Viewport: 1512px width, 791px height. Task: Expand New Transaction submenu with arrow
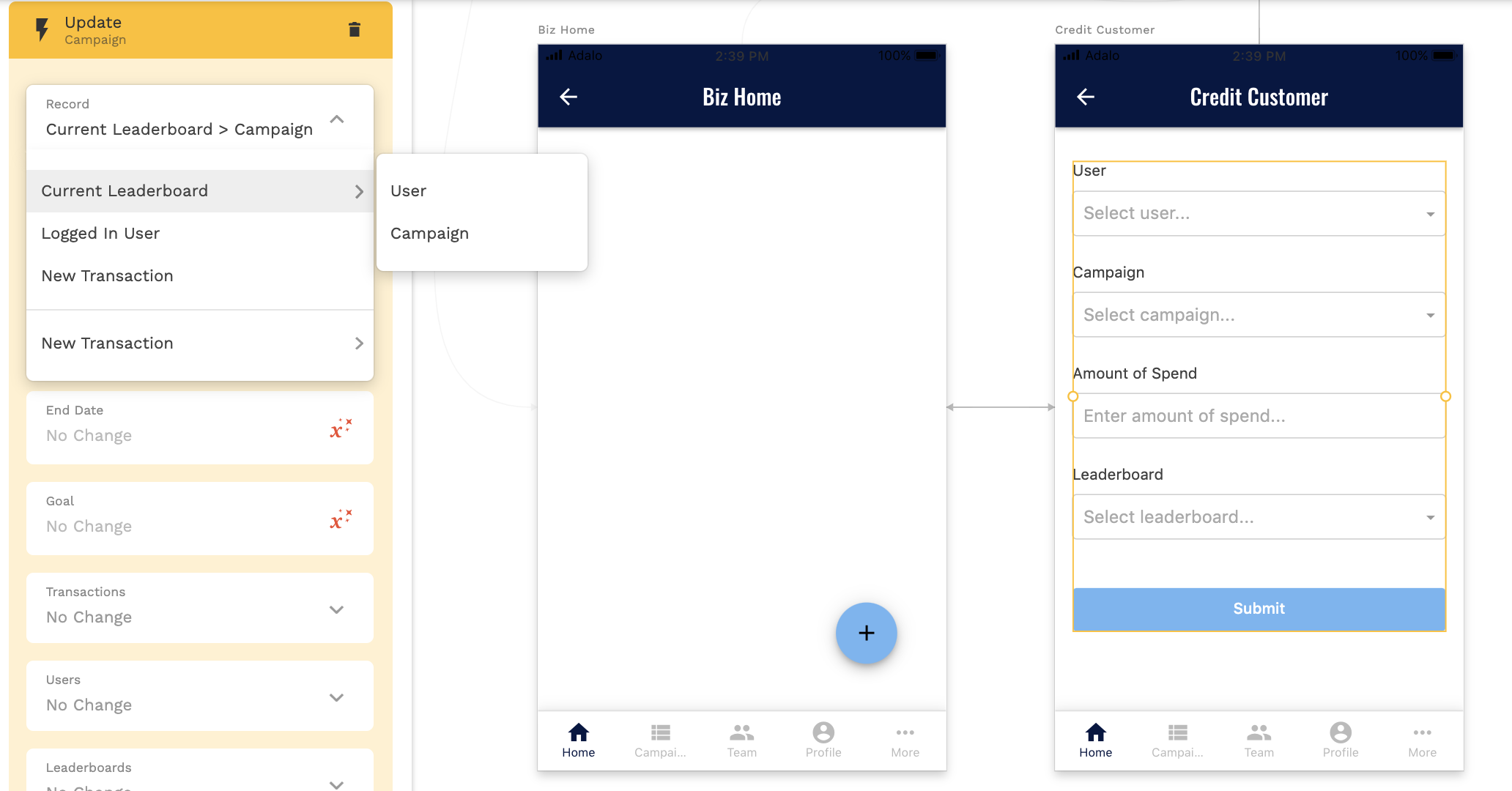358,343
